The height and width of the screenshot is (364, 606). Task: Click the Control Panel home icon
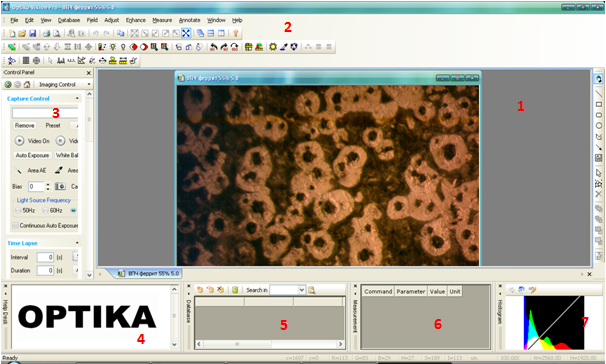(x=27, y=84)
